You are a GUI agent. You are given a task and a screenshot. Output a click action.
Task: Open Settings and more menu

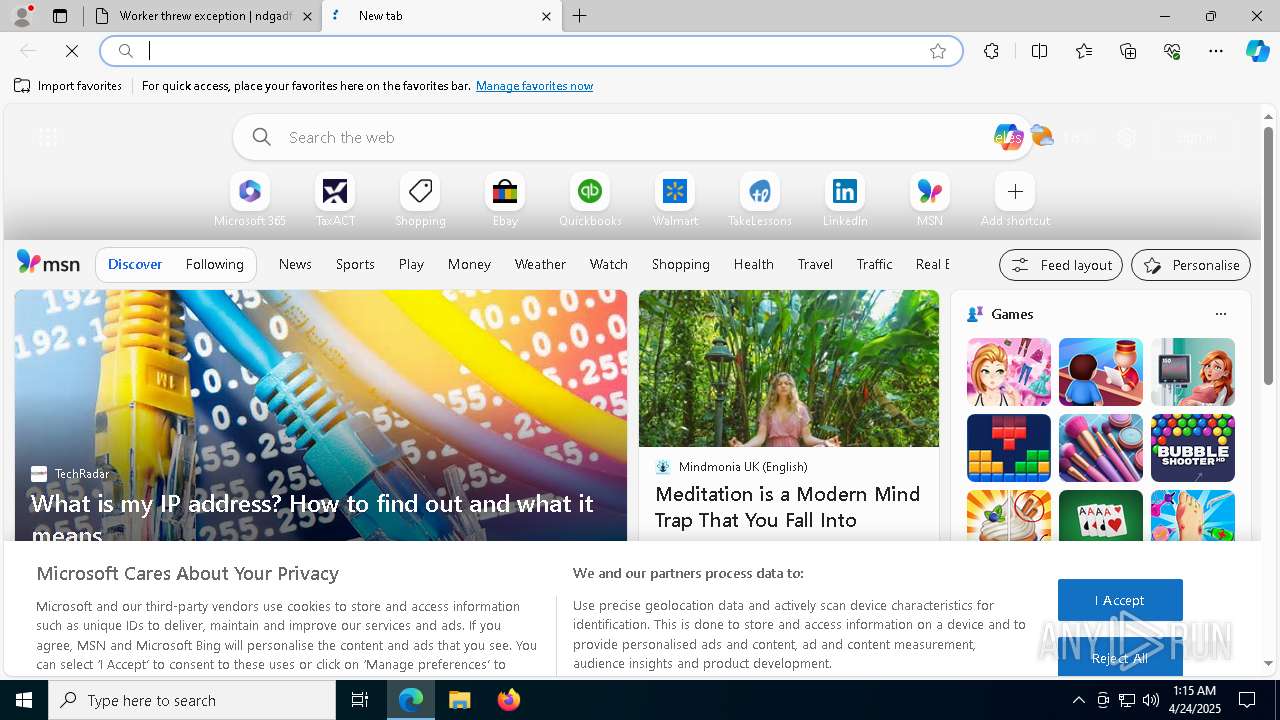pos(1216,51)
